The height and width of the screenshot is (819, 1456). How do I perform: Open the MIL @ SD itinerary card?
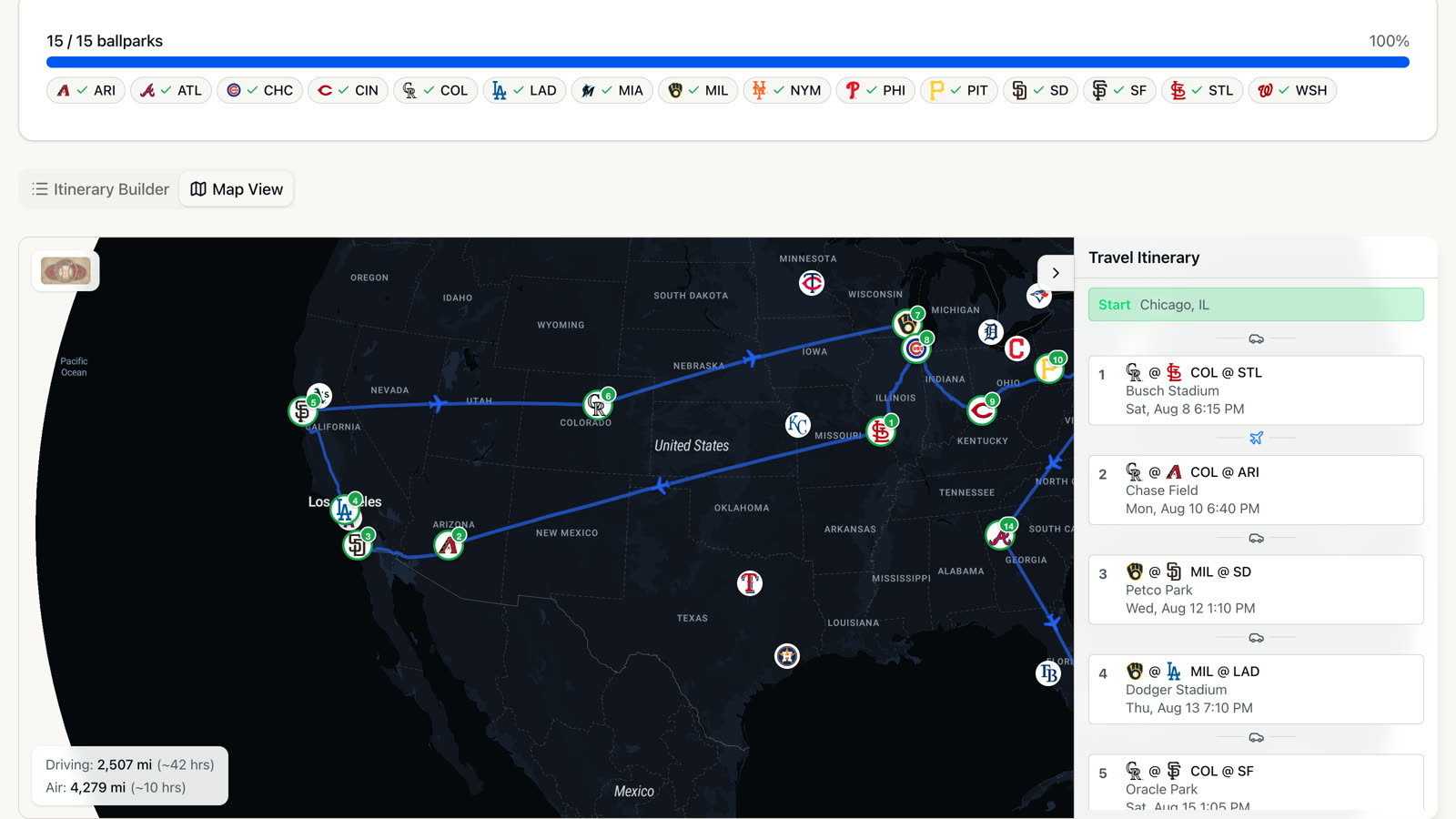coord(1256,590)
